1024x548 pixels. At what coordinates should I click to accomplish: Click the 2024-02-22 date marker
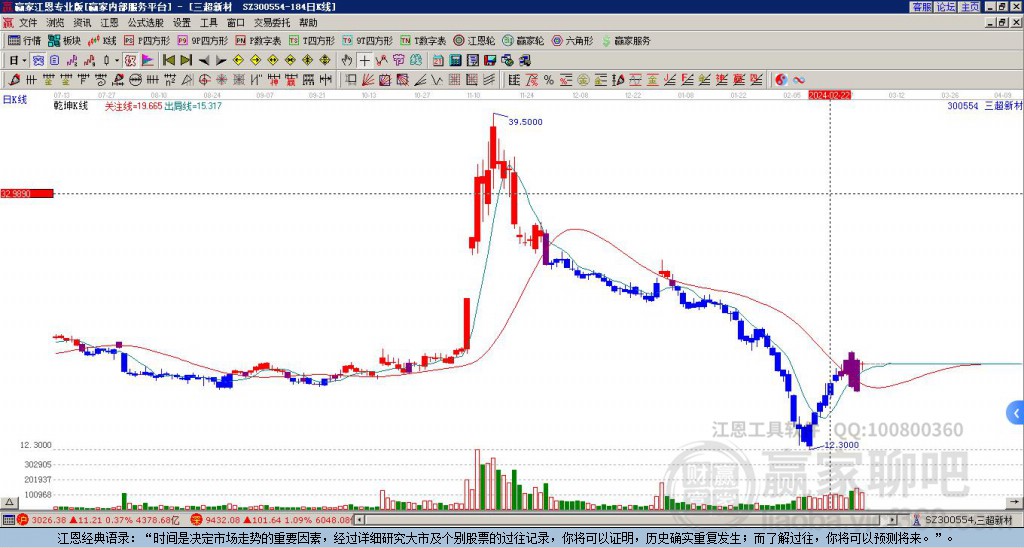click(x=830, y=95)
